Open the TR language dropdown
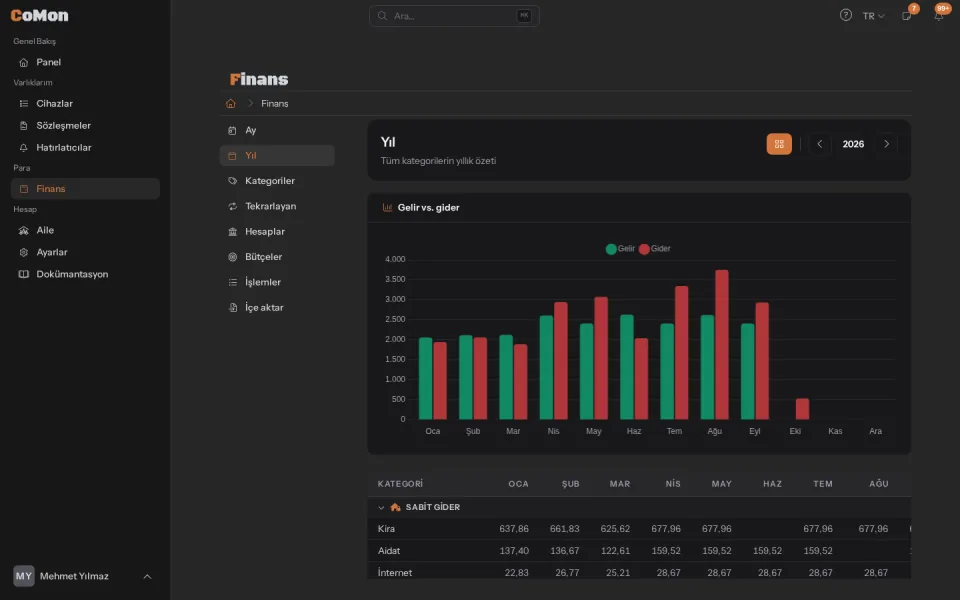Screen dimensions: 960x600 coord(874,16)
